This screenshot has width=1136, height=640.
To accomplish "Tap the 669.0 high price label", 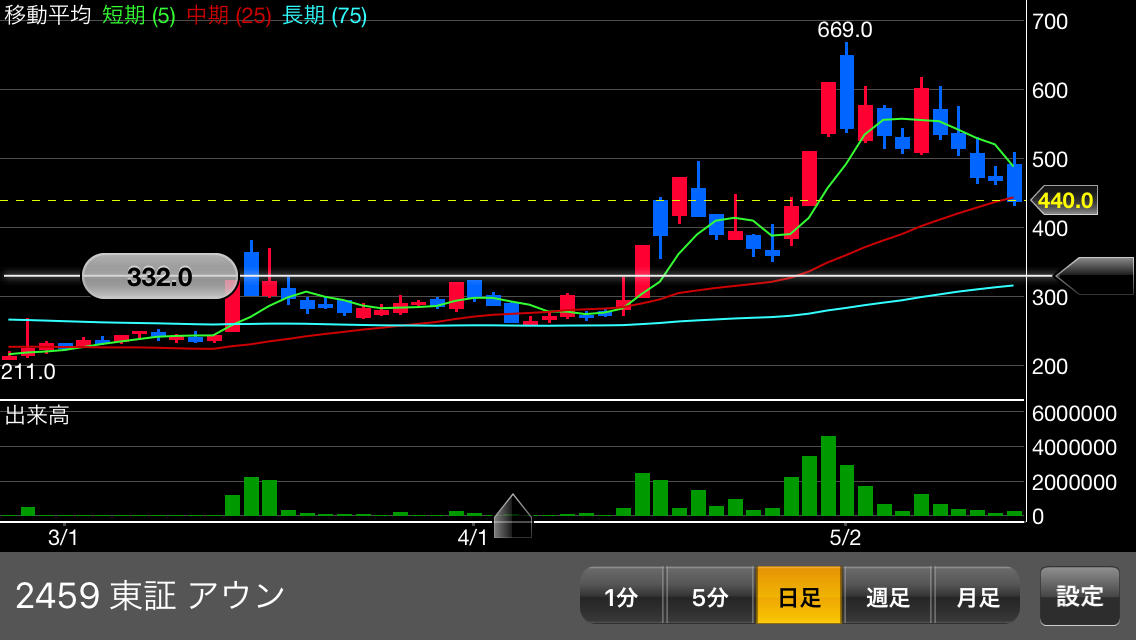I will 845,30.
